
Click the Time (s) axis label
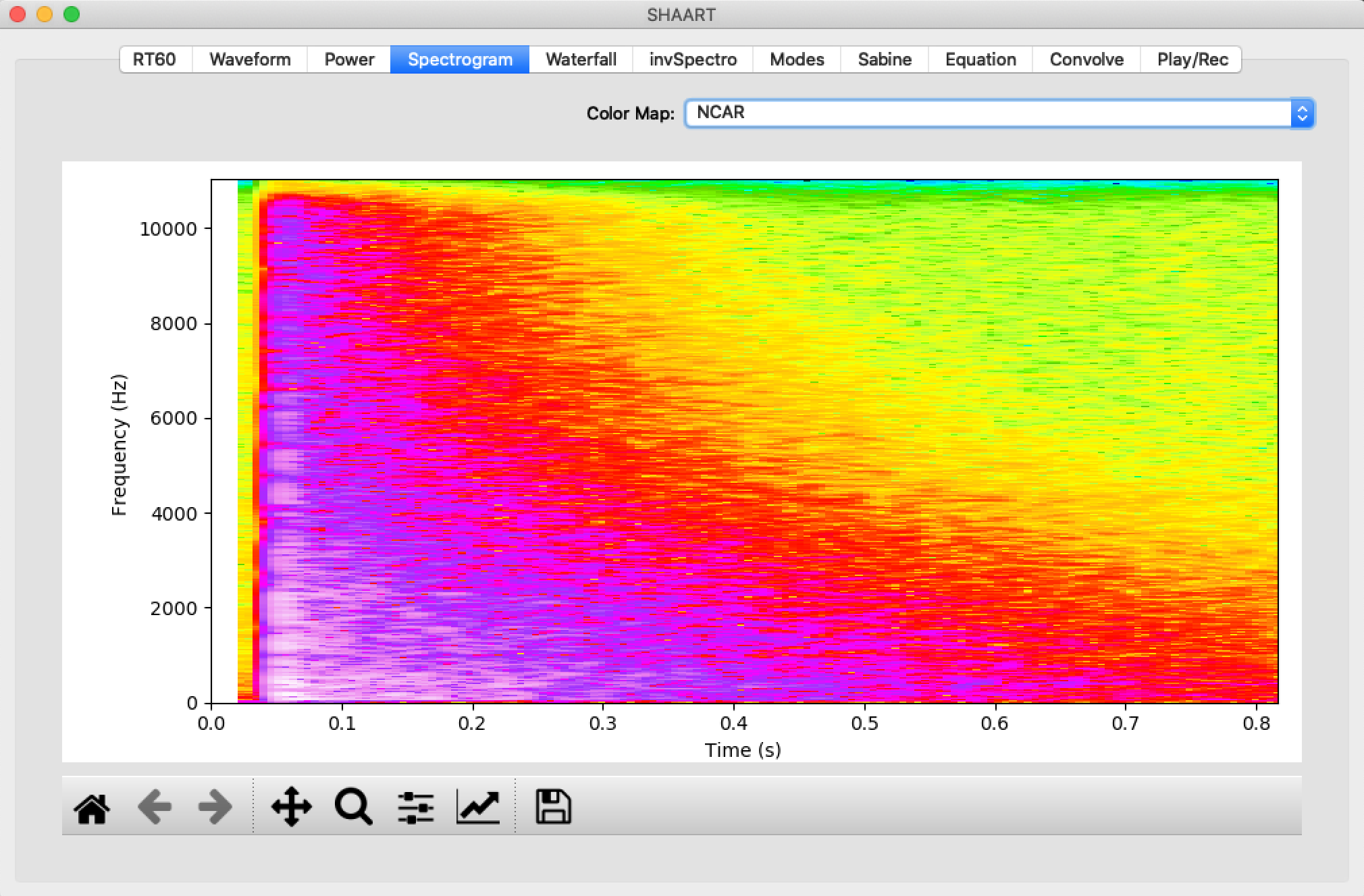pyautogui.click(x=743, y=750)
